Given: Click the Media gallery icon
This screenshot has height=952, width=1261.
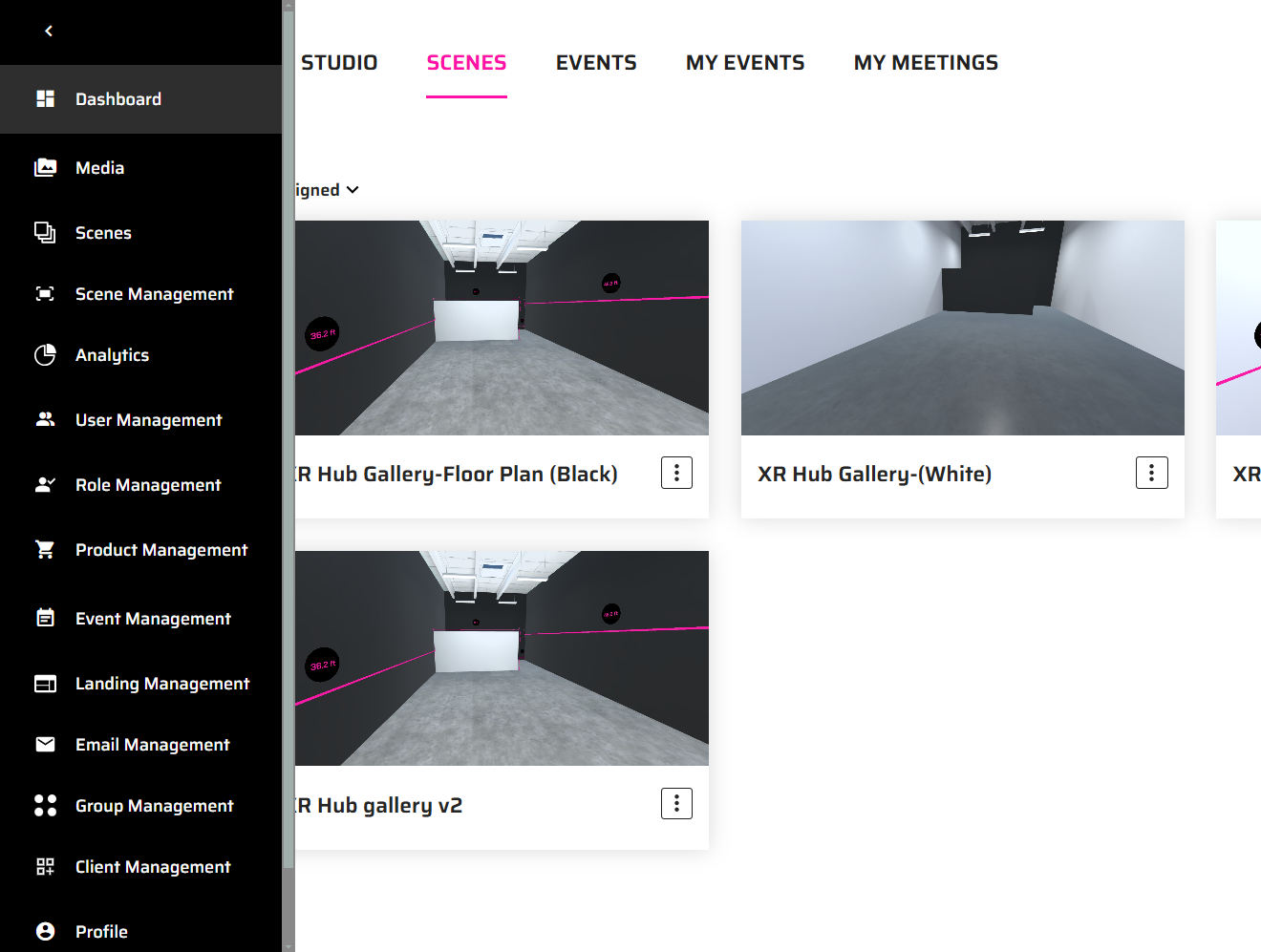Looking at the screenshot, I should [x=45, y=167].
